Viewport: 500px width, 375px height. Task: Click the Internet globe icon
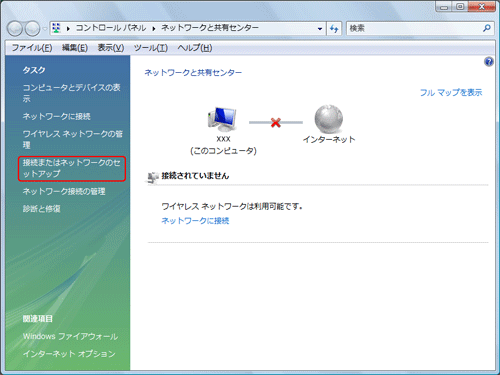coord(329,119)
